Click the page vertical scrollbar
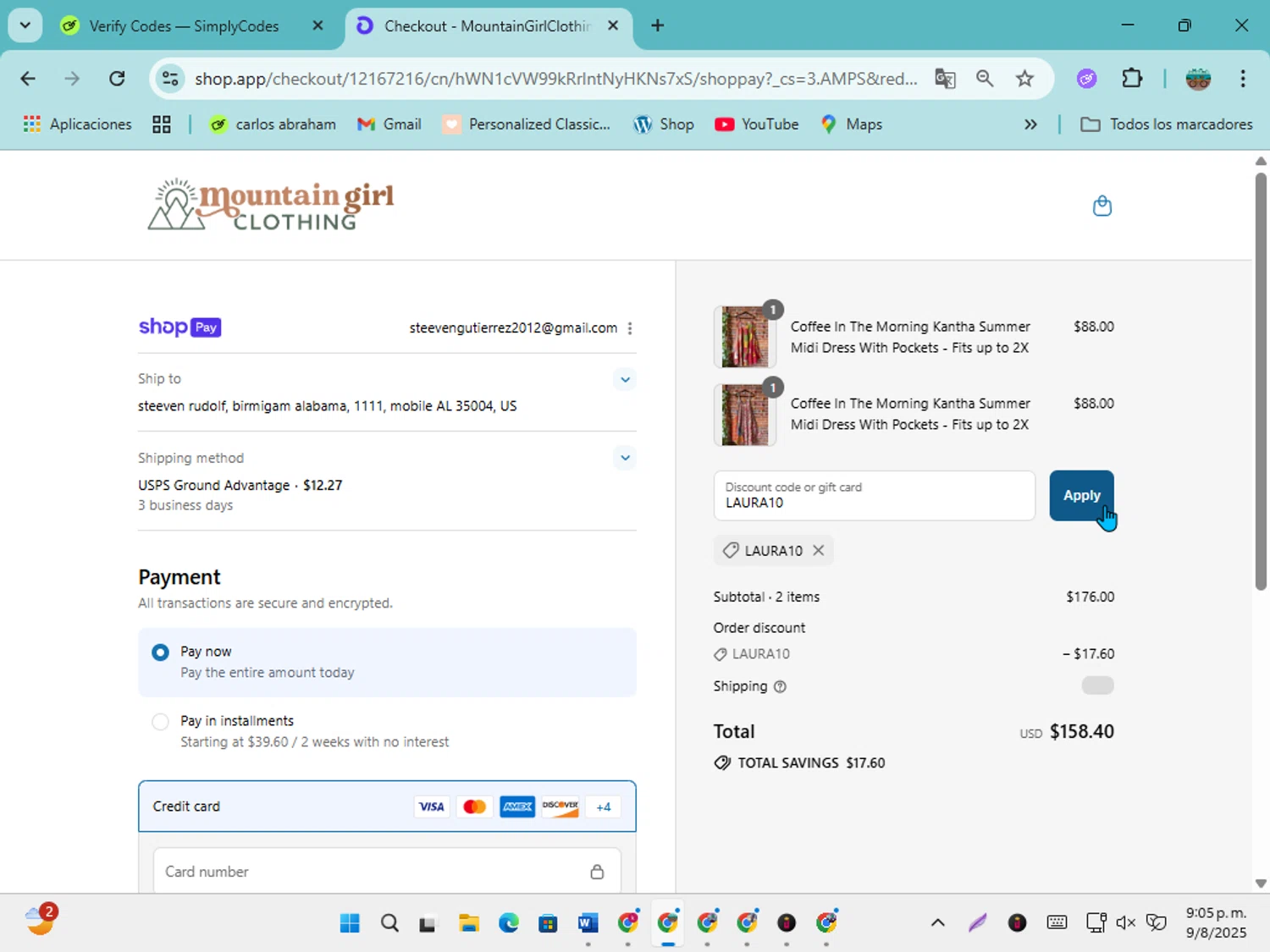Image resolution: width=1270 pixels, height=952 pixels. pos(1261,381)
